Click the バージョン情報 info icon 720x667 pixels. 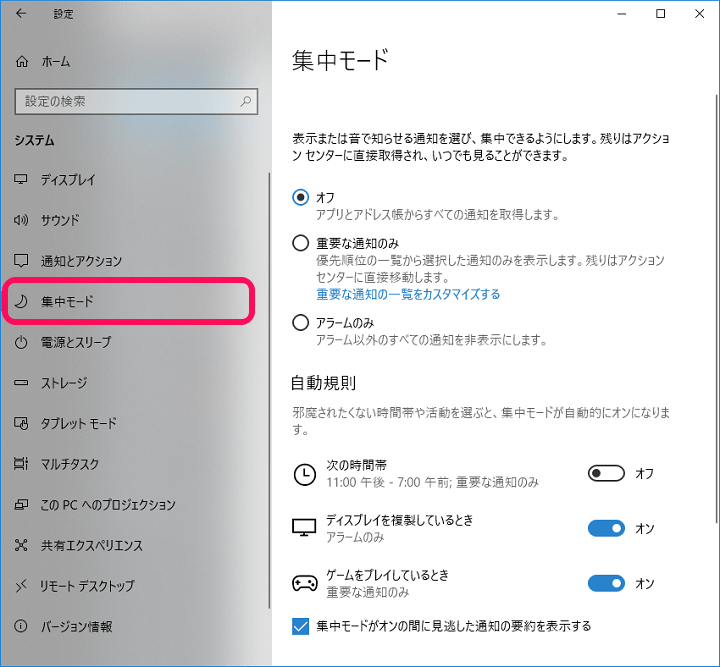tap(21, 626)
